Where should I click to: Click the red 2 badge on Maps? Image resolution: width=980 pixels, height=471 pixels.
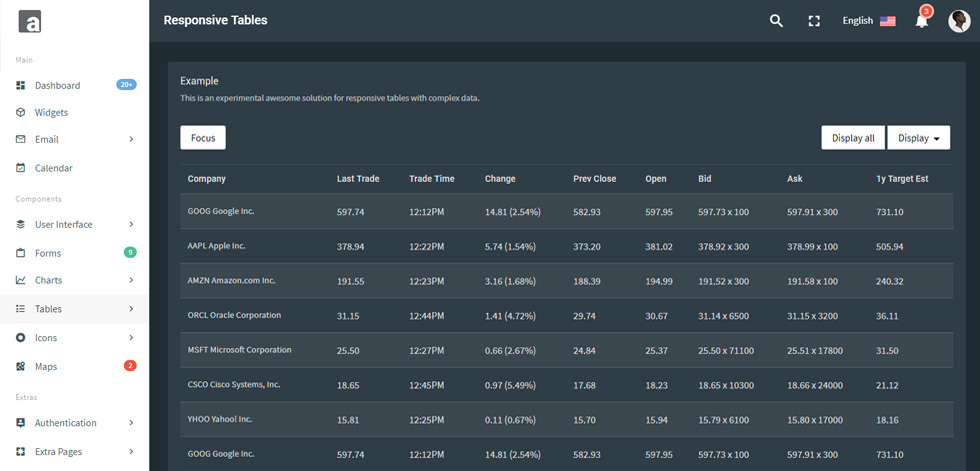130,365
